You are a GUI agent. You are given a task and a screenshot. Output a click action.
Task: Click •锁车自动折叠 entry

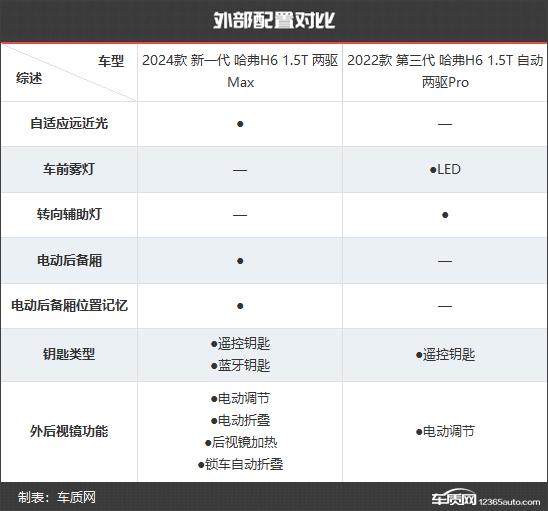240,464
